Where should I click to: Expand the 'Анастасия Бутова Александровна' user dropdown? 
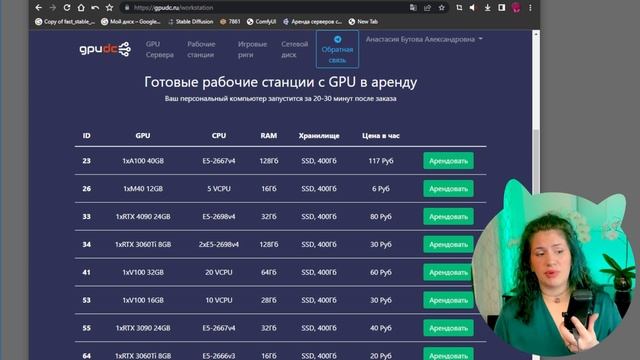pos(424,39)
